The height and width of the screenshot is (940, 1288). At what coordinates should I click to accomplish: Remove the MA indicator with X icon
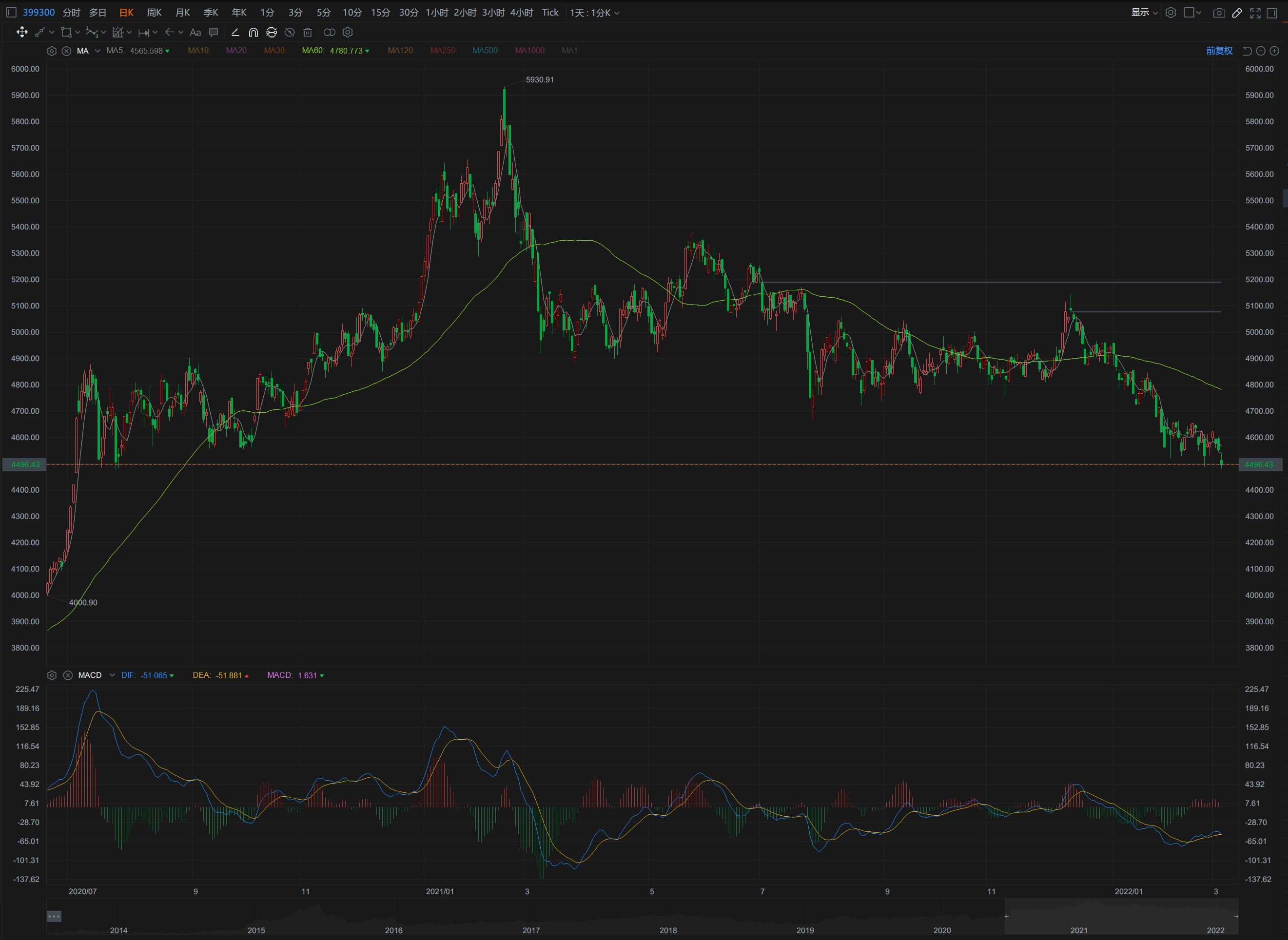[x=67, y=51]
